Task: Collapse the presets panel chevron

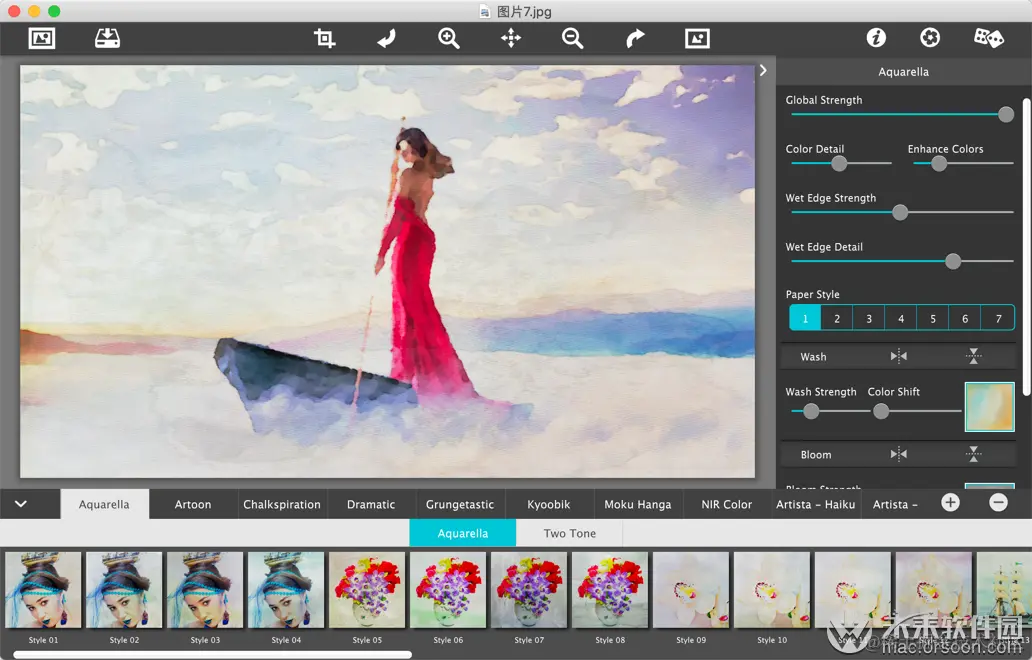Action: [21, 504]
